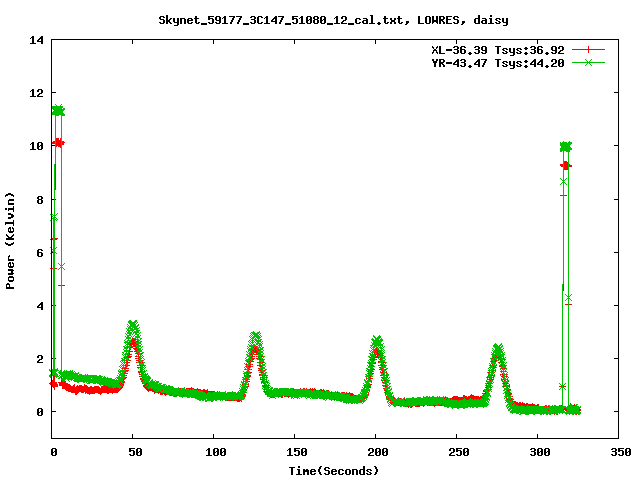
Task: Click the x-axis label 'Time(Seconds)'
Action: tap(333, 471)
